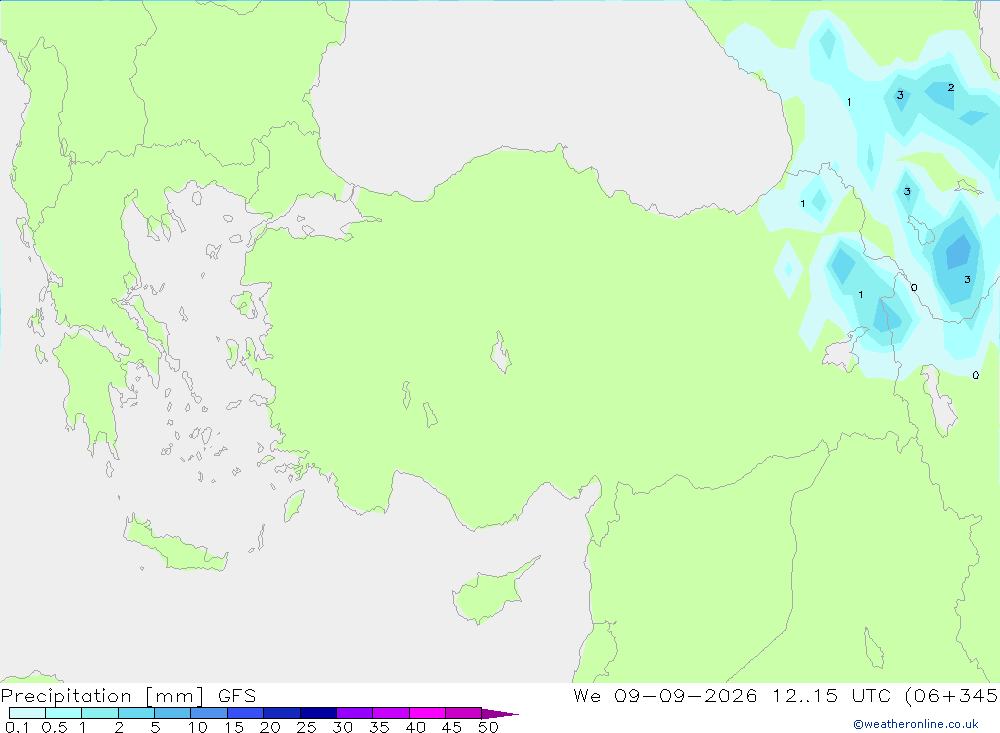Pick the 5–10 mm blue legend swatch
This screenshot has height=733, width=1000.
173,713
